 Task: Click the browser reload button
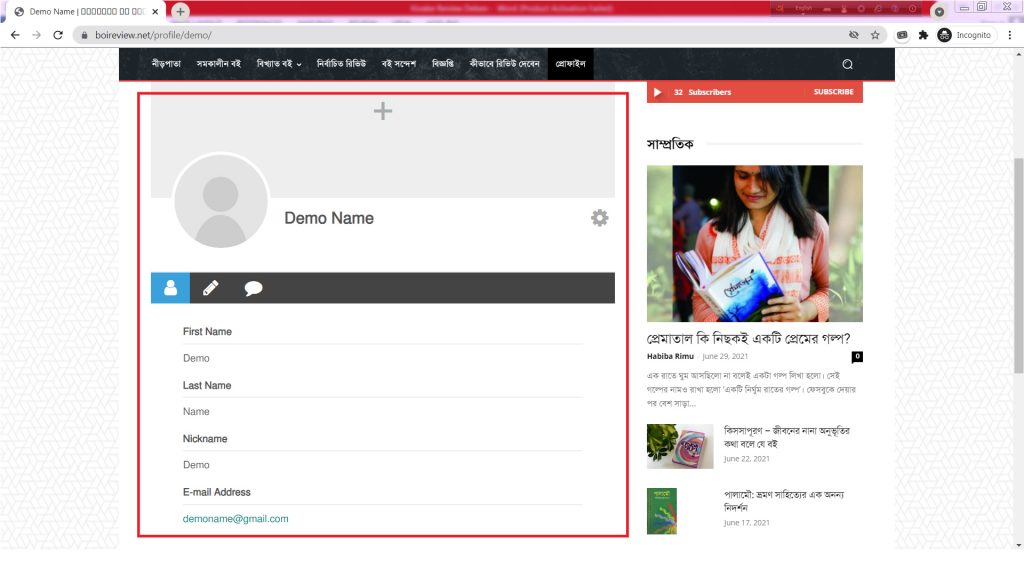[58, 35]
